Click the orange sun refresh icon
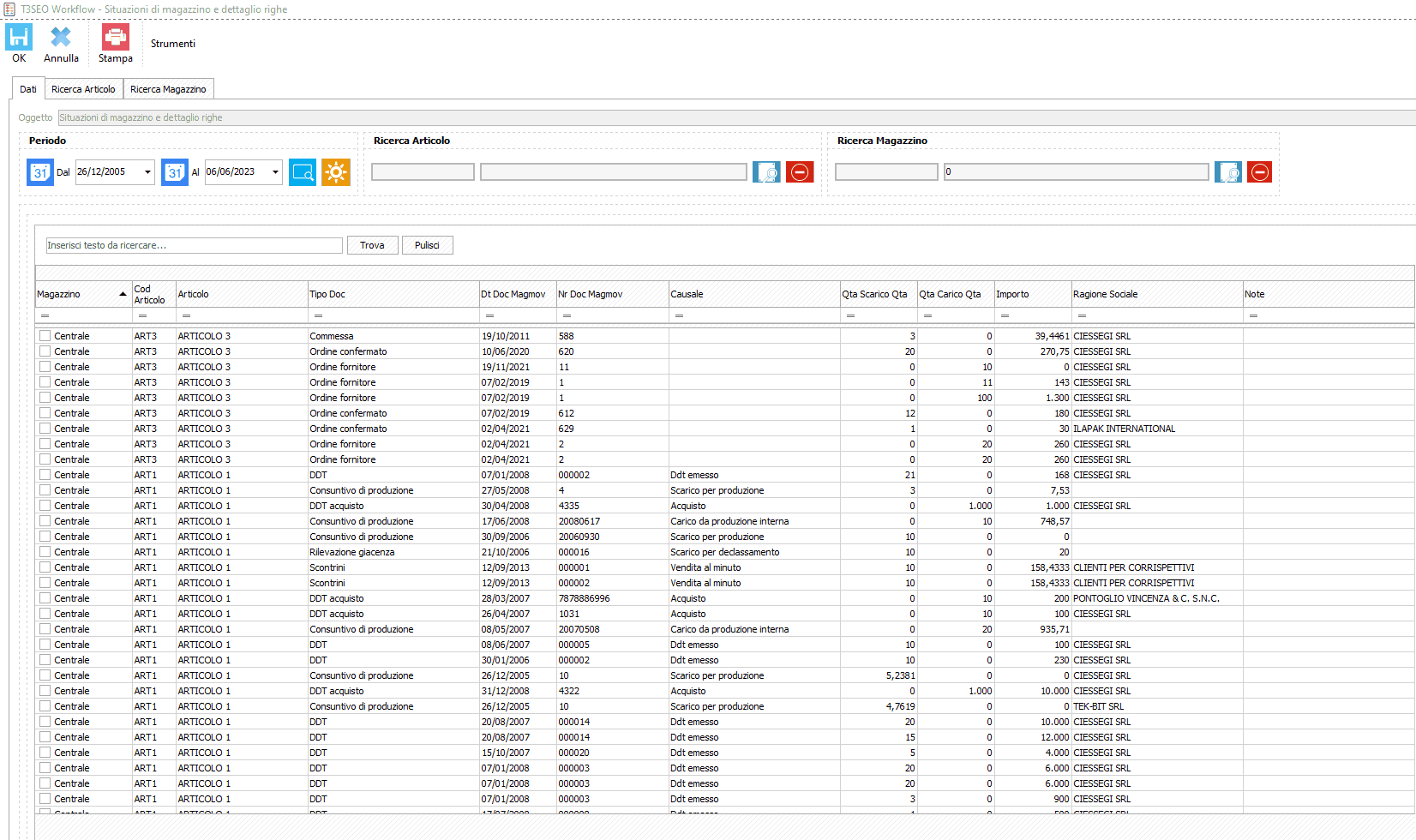The width and height of the screenshot is (1416, 840). coord(336,172)
